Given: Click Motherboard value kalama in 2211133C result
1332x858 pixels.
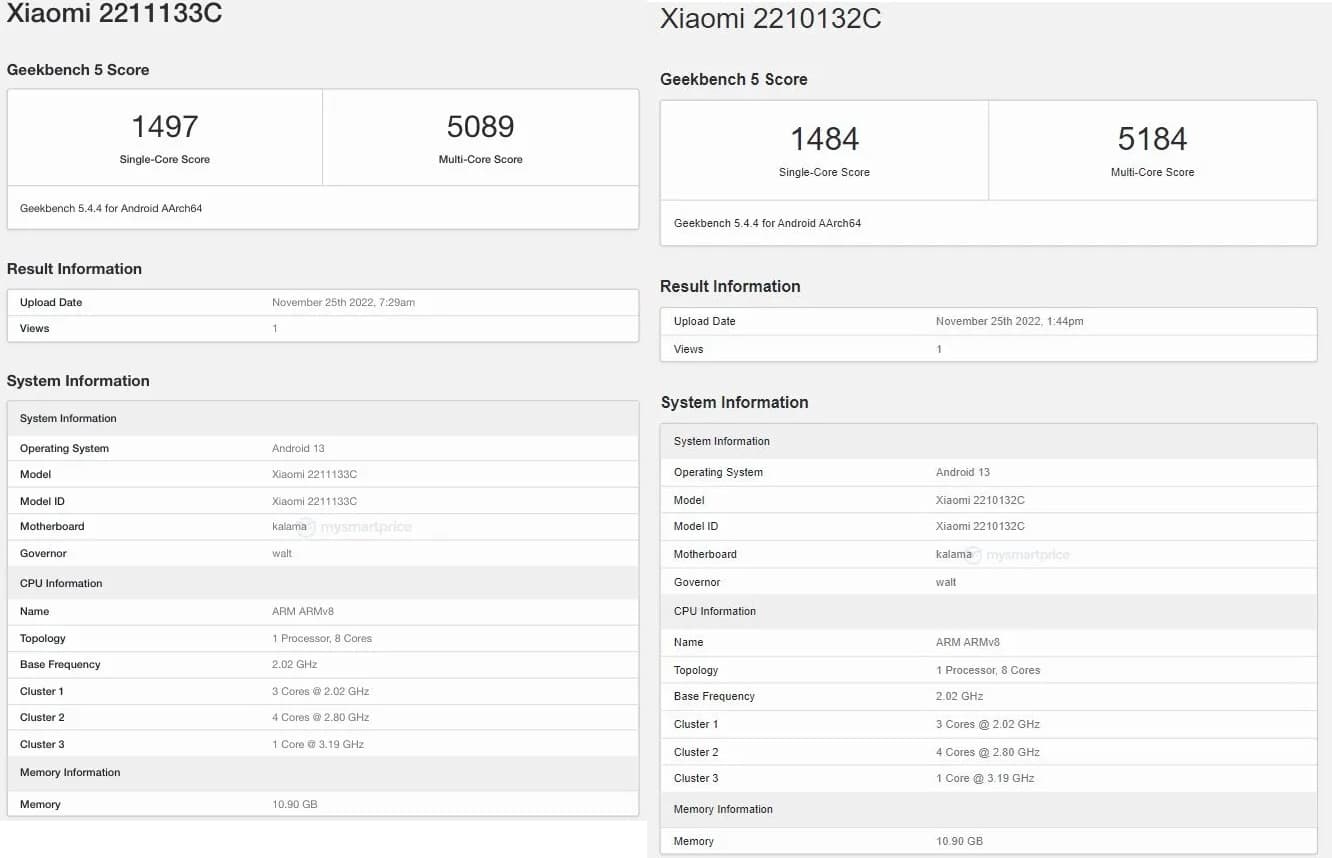Looking at the screenshot, I should click(x=289, y=526).
